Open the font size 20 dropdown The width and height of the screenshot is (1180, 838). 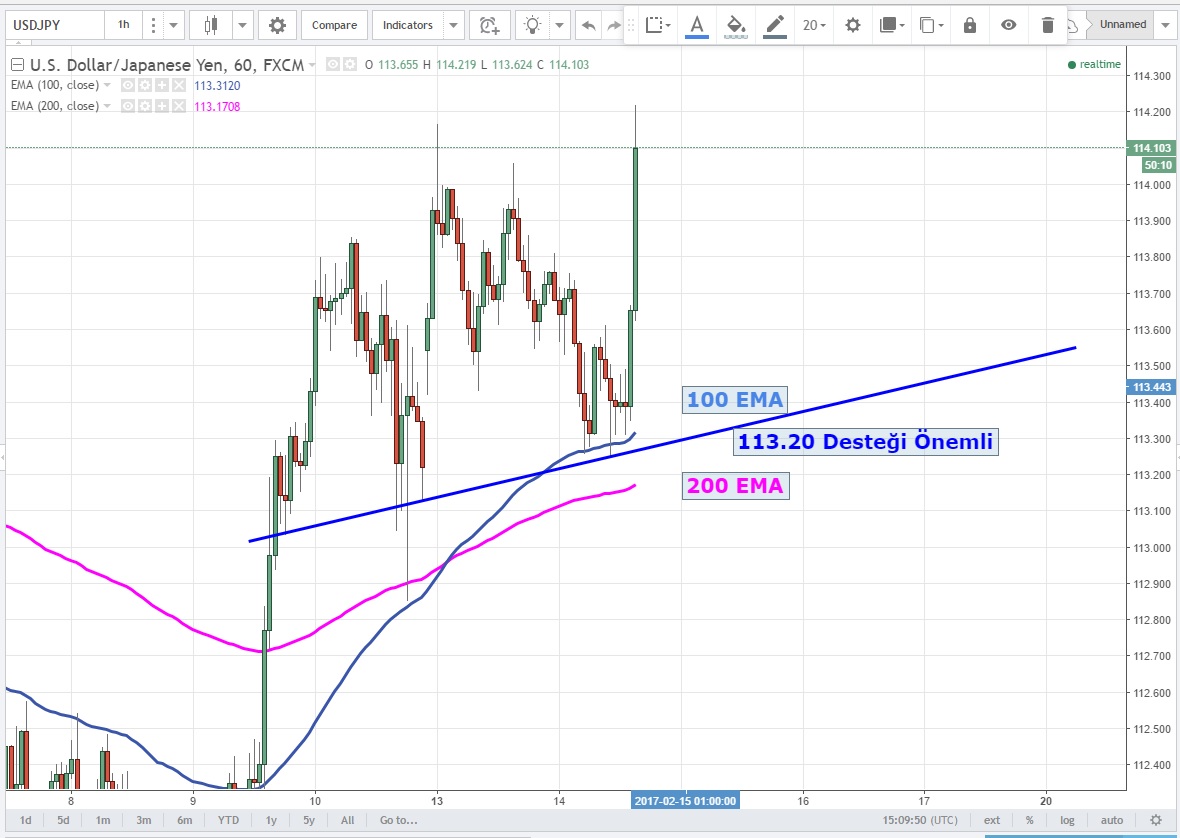click(815, 25)
